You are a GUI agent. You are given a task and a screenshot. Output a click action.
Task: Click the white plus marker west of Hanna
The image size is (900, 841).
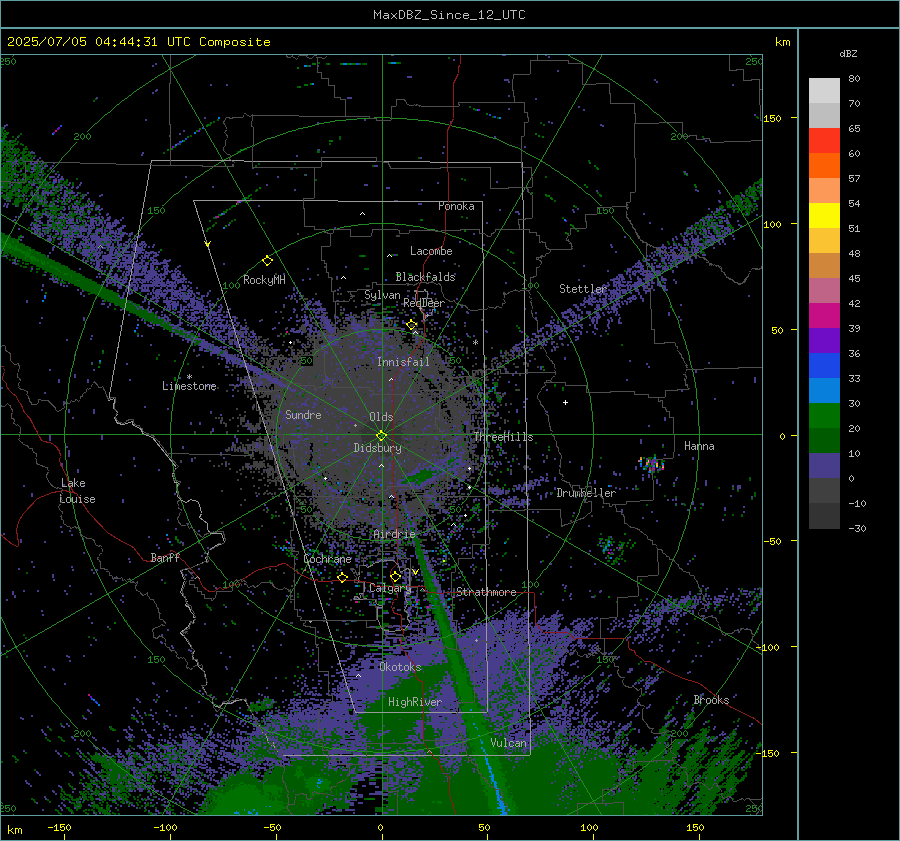tap(565, 402)
